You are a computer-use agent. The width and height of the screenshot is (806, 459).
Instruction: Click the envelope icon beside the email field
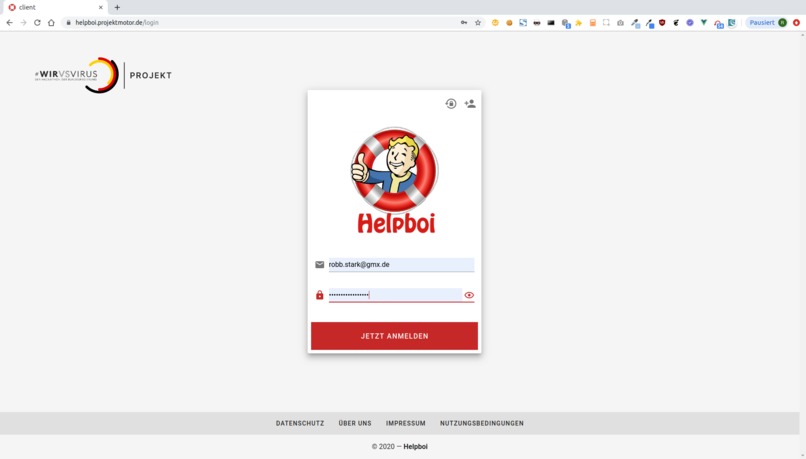point(319,264)
